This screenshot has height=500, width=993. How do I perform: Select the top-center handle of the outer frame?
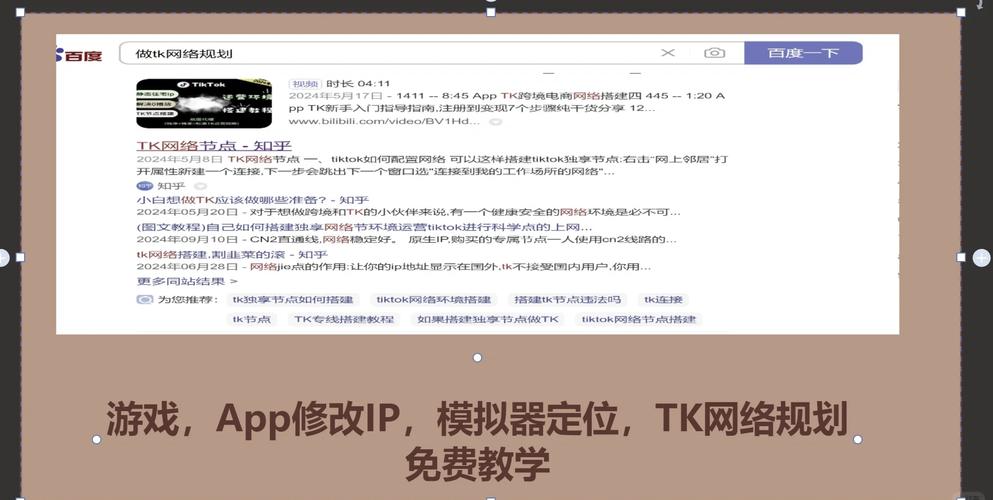coord(490,12)
